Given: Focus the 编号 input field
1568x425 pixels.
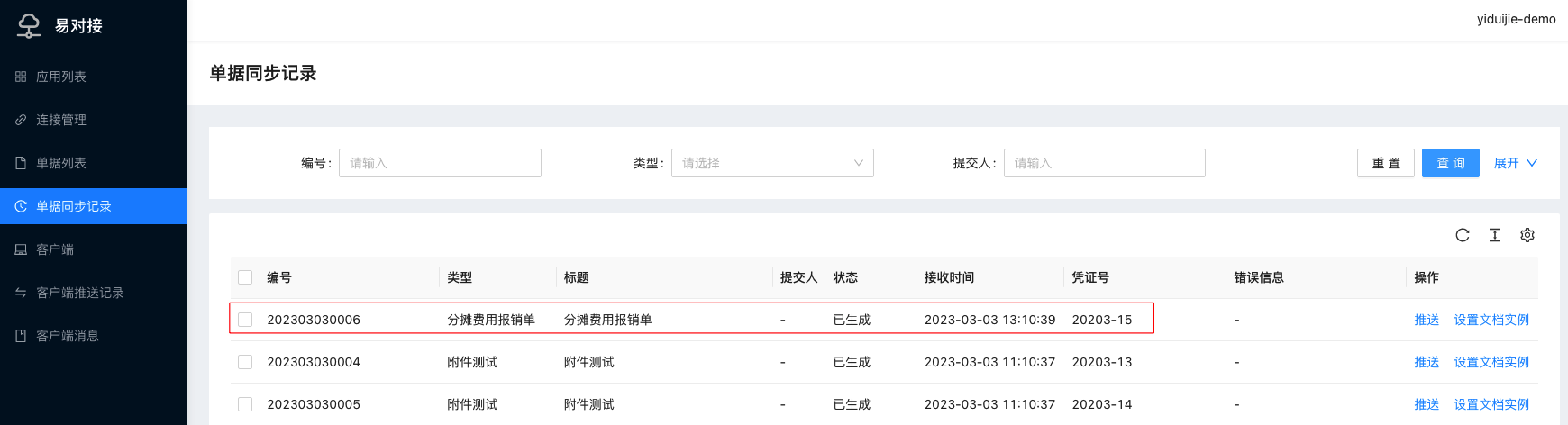Looking at the screenshot, I should [x=440, y=163].
